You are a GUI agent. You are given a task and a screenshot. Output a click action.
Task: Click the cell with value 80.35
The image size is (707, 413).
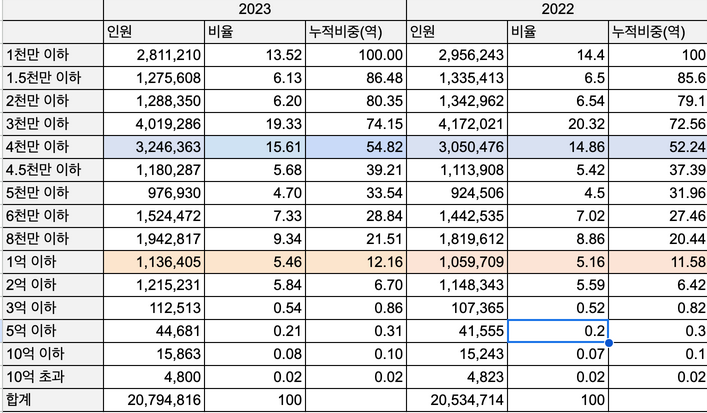point(356,101)
